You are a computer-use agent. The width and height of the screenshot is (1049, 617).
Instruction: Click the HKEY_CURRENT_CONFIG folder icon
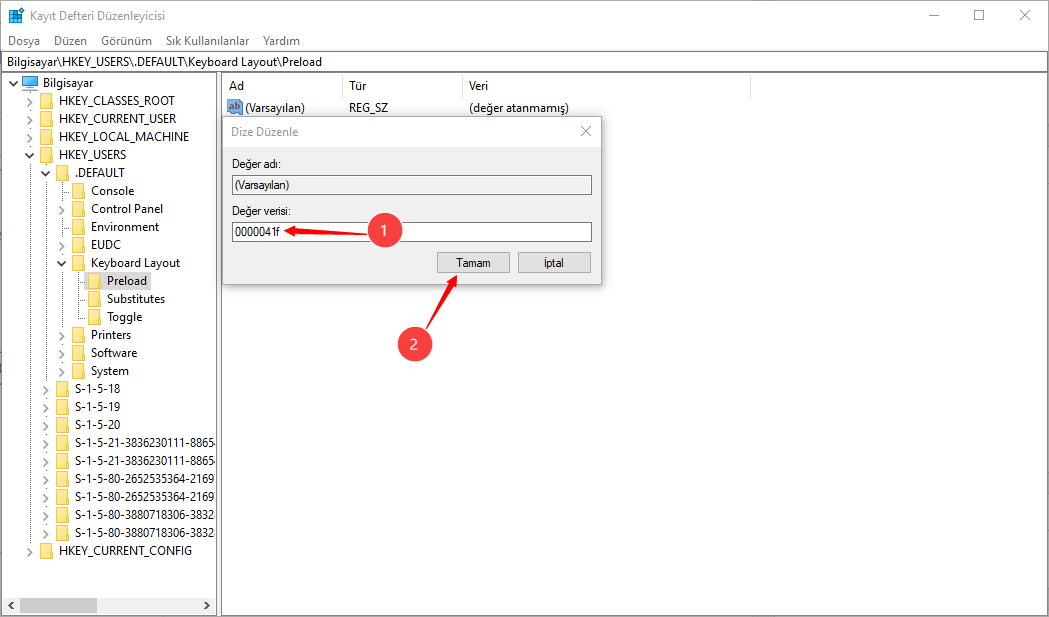pyautogui.click(x=46, y=551)
